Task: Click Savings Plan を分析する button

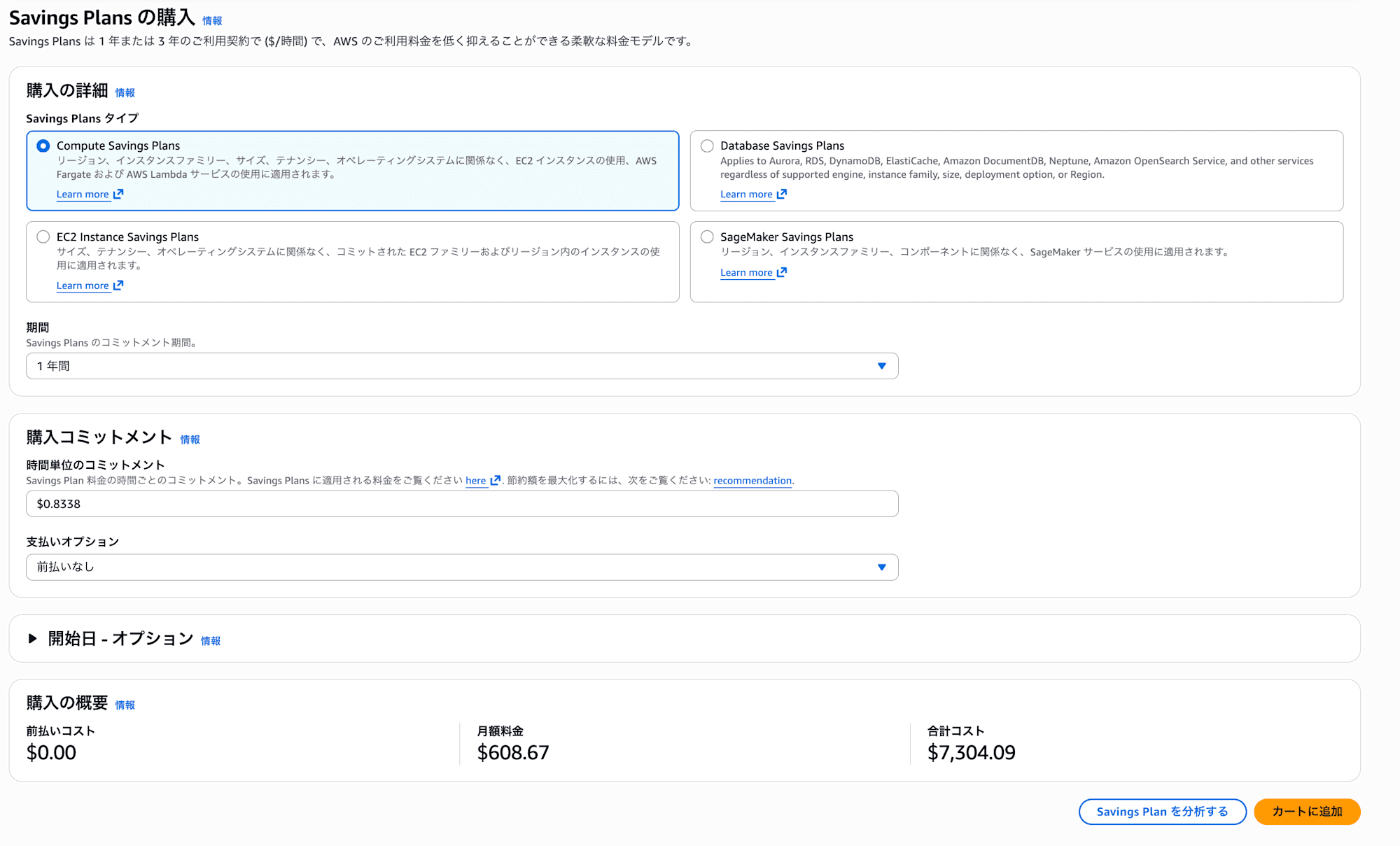Action: (1162, 812)
